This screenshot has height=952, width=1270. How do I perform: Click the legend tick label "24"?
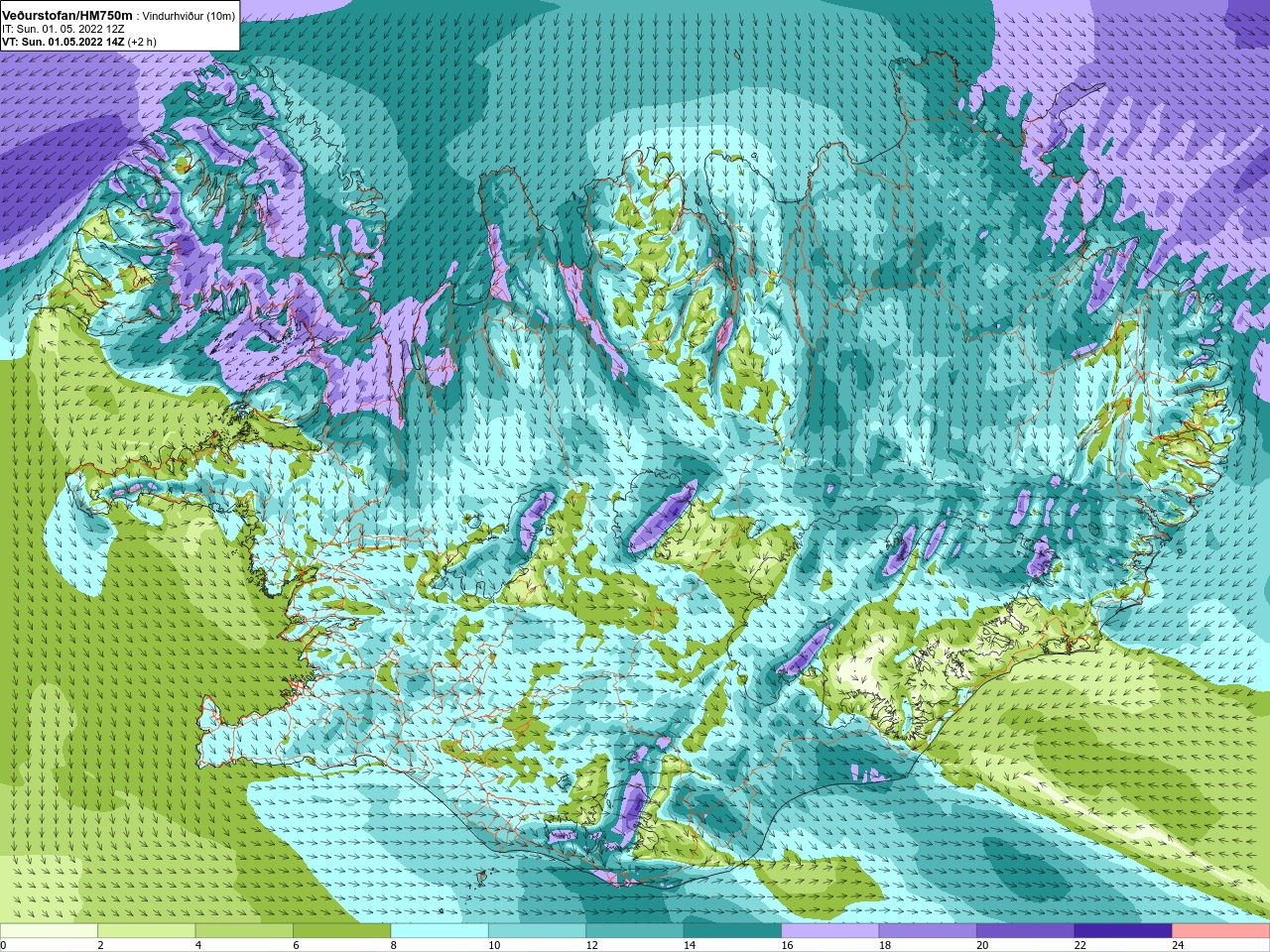[1179, 946]
